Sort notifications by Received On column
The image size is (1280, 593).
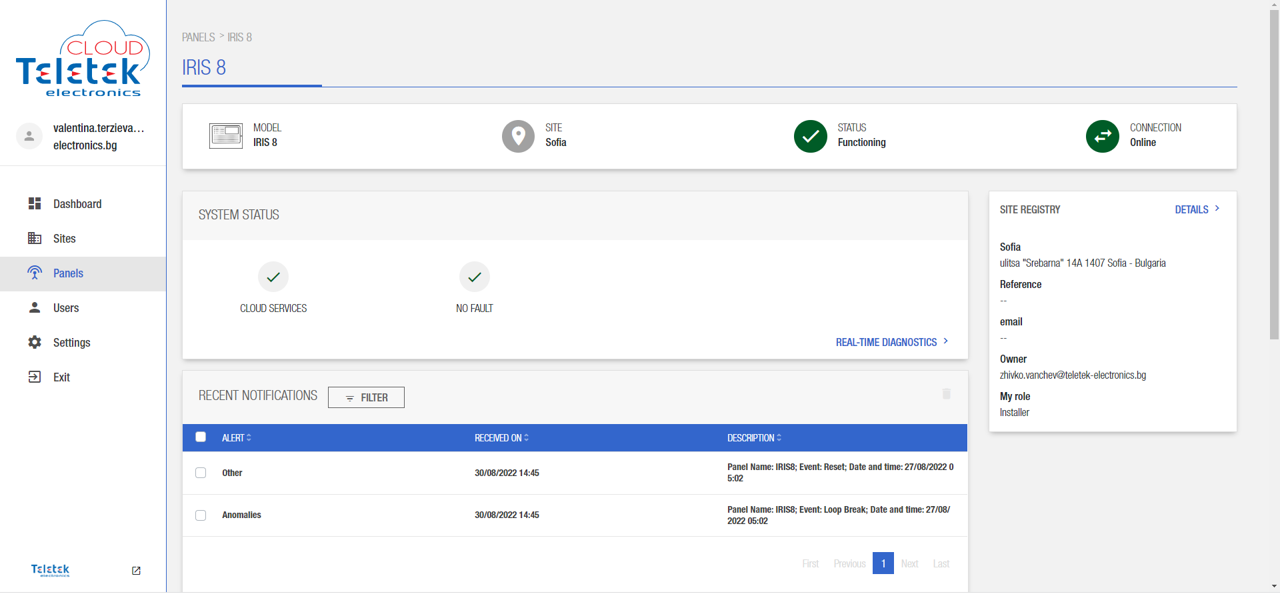pos(501,438)
